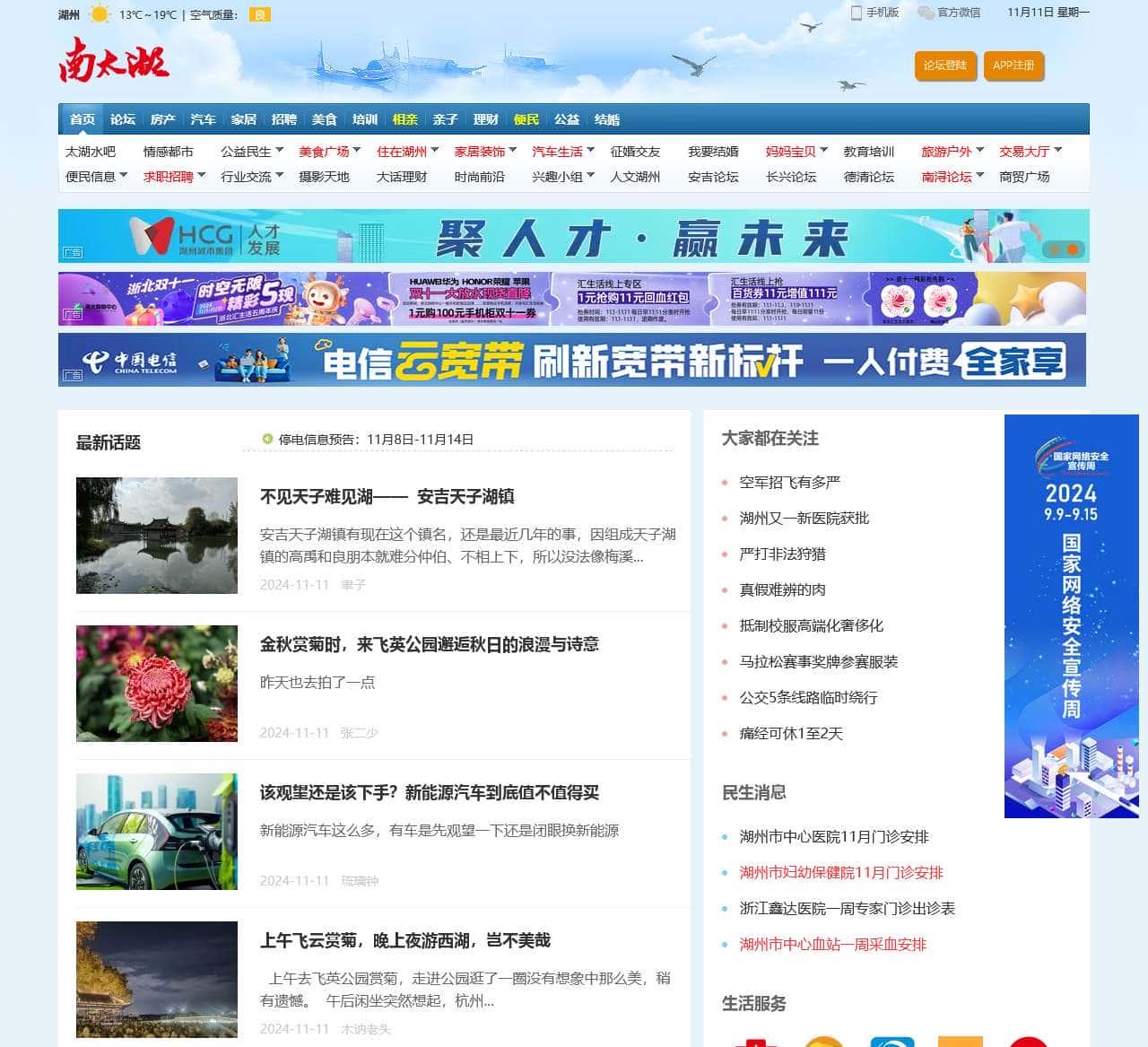Screen dimensions: 1148x1047
Task: Open trending topic 空军招飞有多严
Action: [790, 482]
